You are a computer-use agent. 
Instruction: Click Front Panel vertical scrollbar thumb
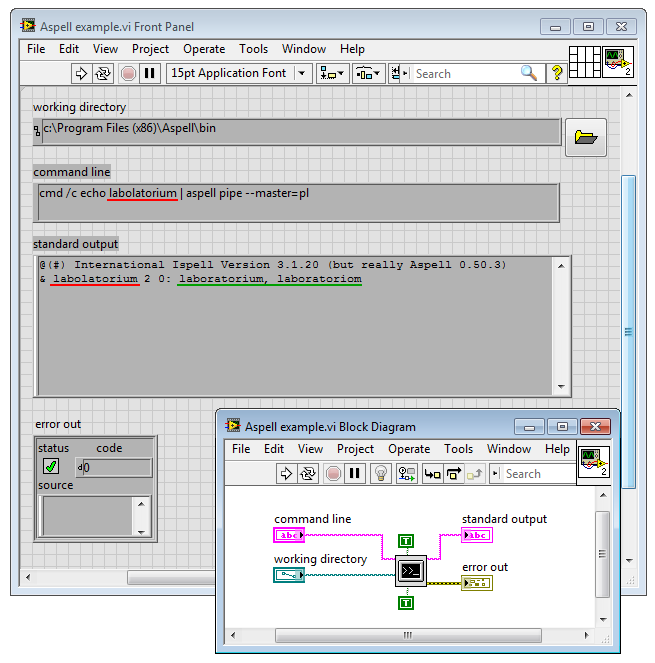(628, 332)
